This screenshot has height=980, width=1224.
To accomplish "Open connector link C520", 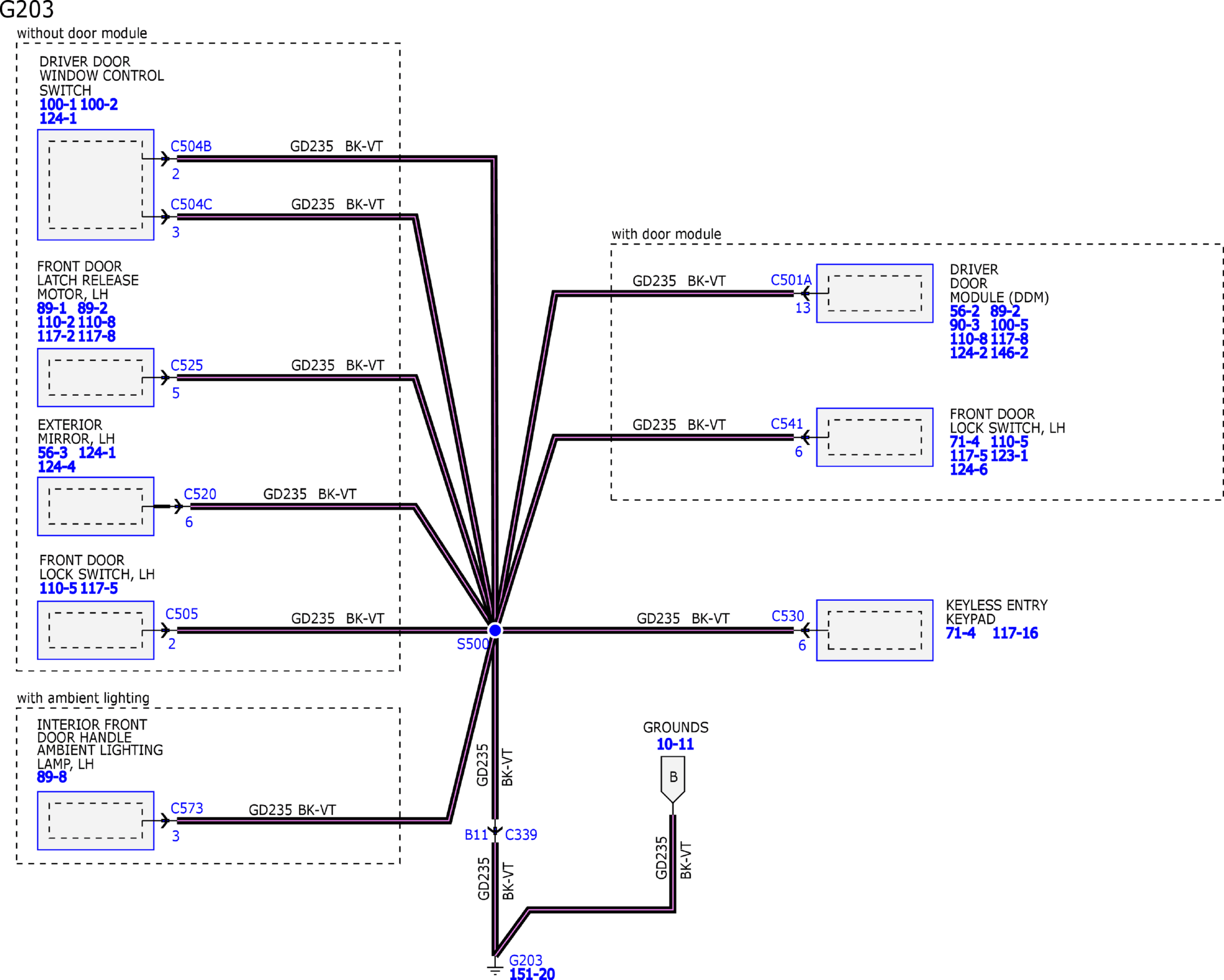I will point(200,494).
